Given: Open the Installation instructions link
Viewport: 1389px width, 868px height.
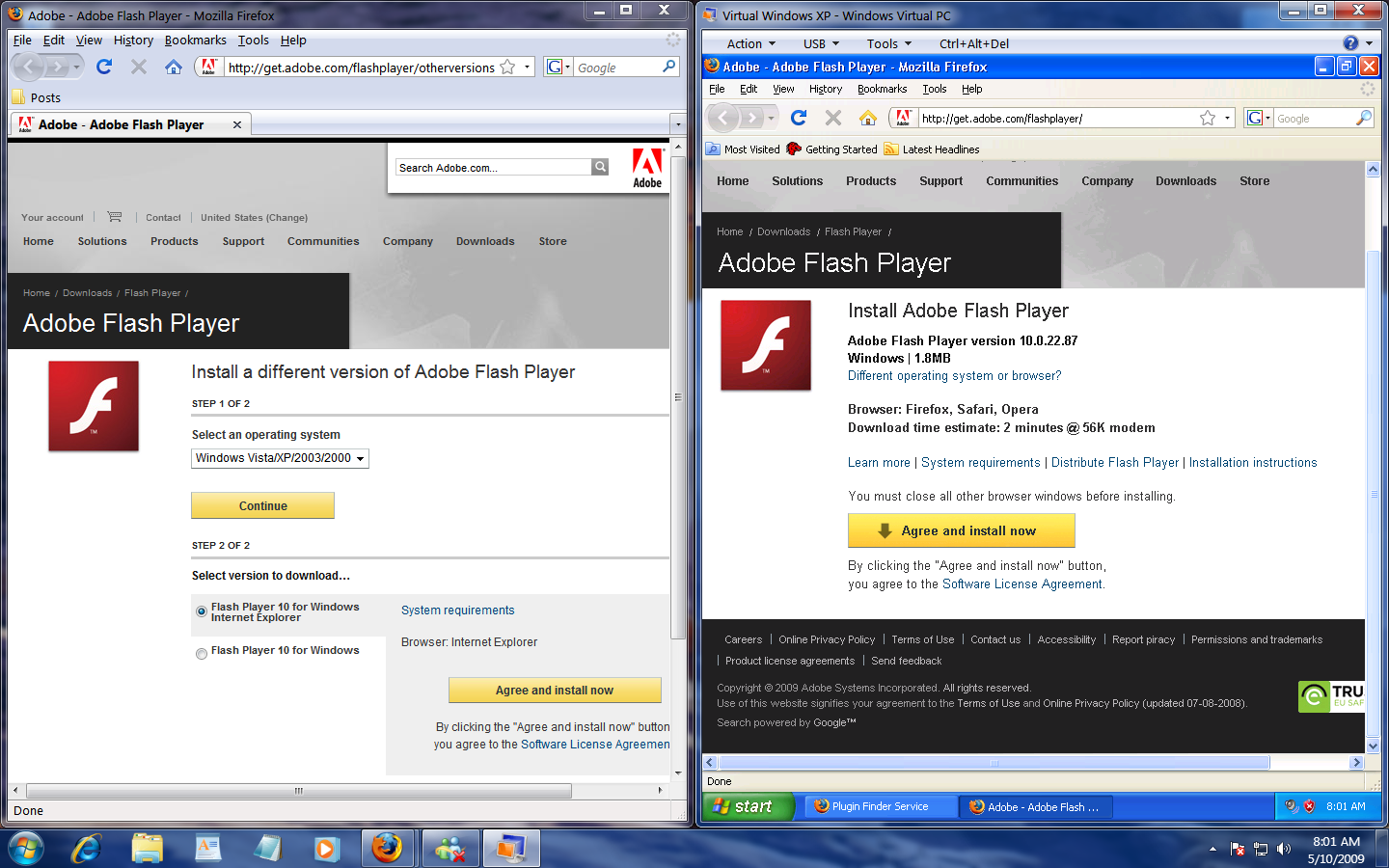Looking at the screenshot, I should [1253, 463].
